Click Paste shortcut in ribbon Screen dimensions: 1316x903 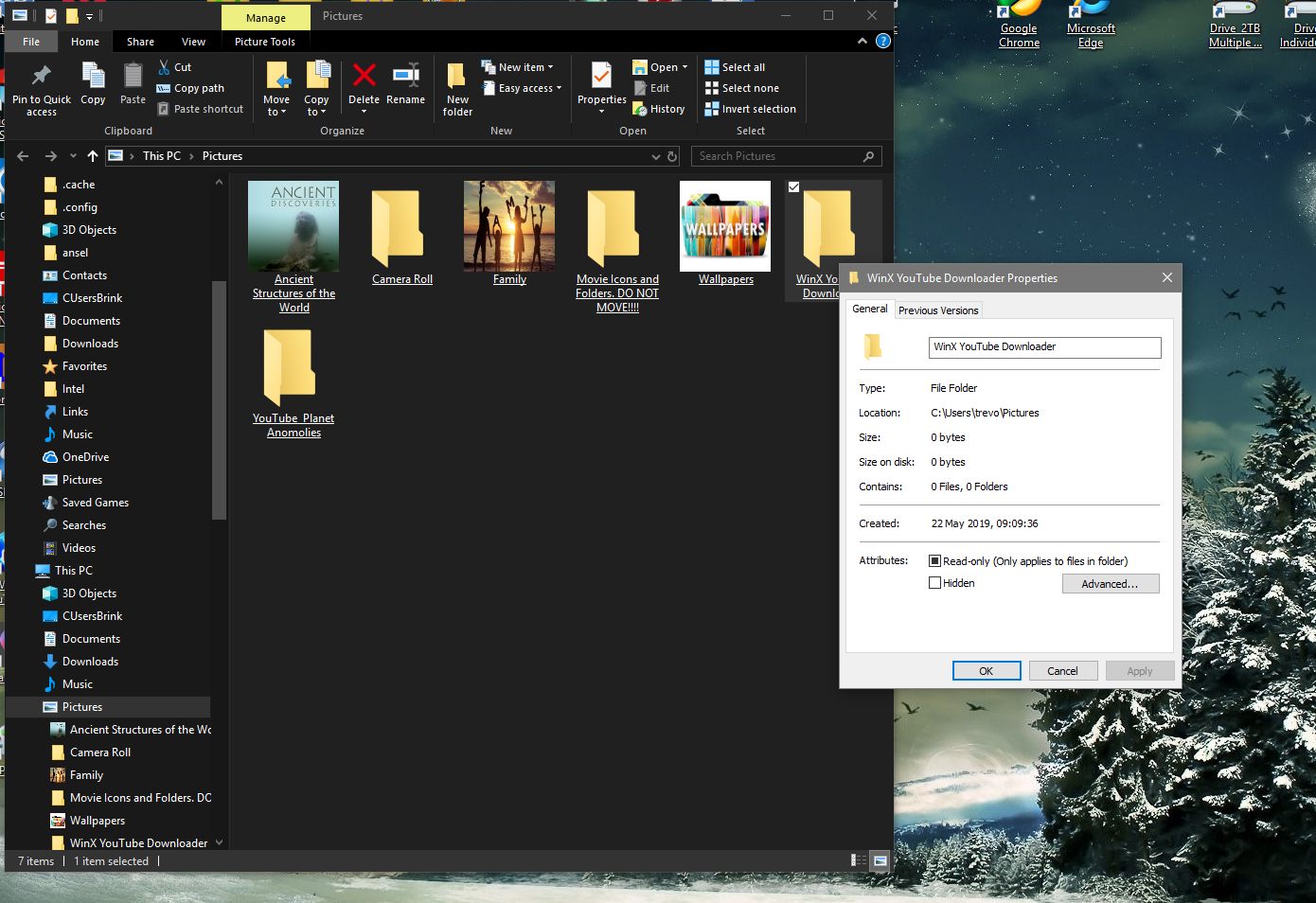200,109
